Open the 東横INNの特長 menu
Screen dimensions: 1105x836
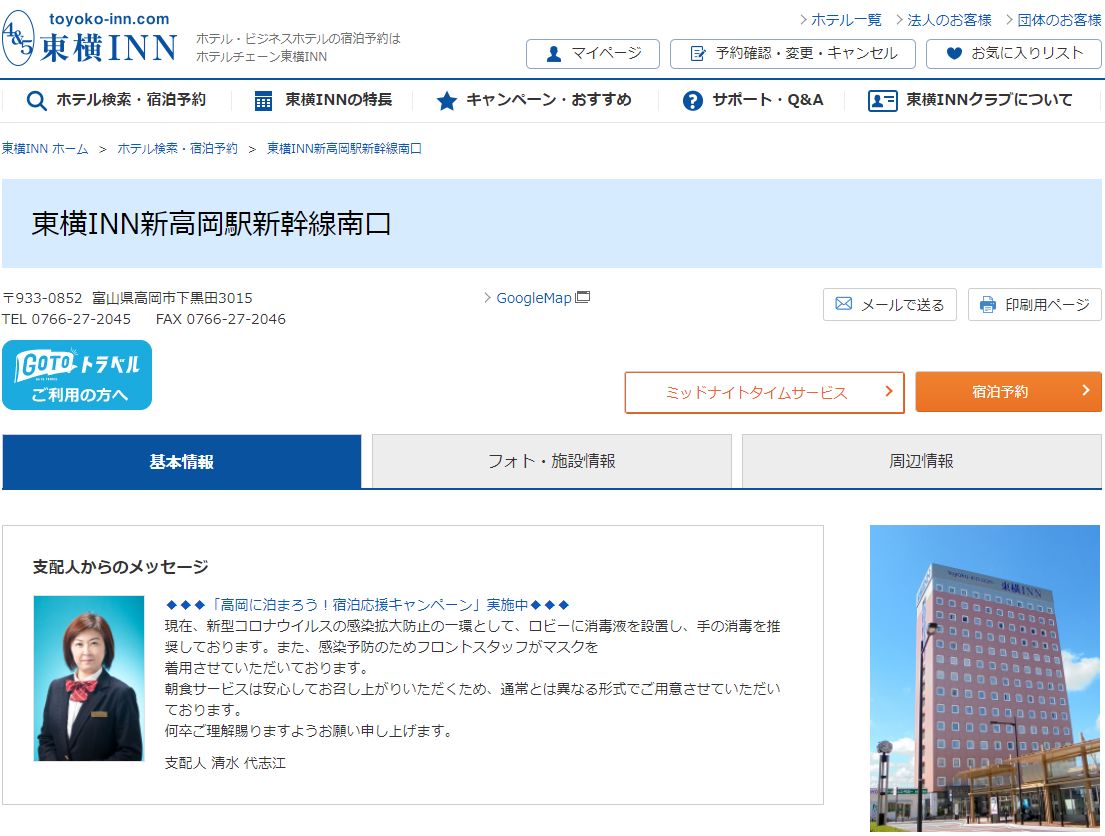323,101
